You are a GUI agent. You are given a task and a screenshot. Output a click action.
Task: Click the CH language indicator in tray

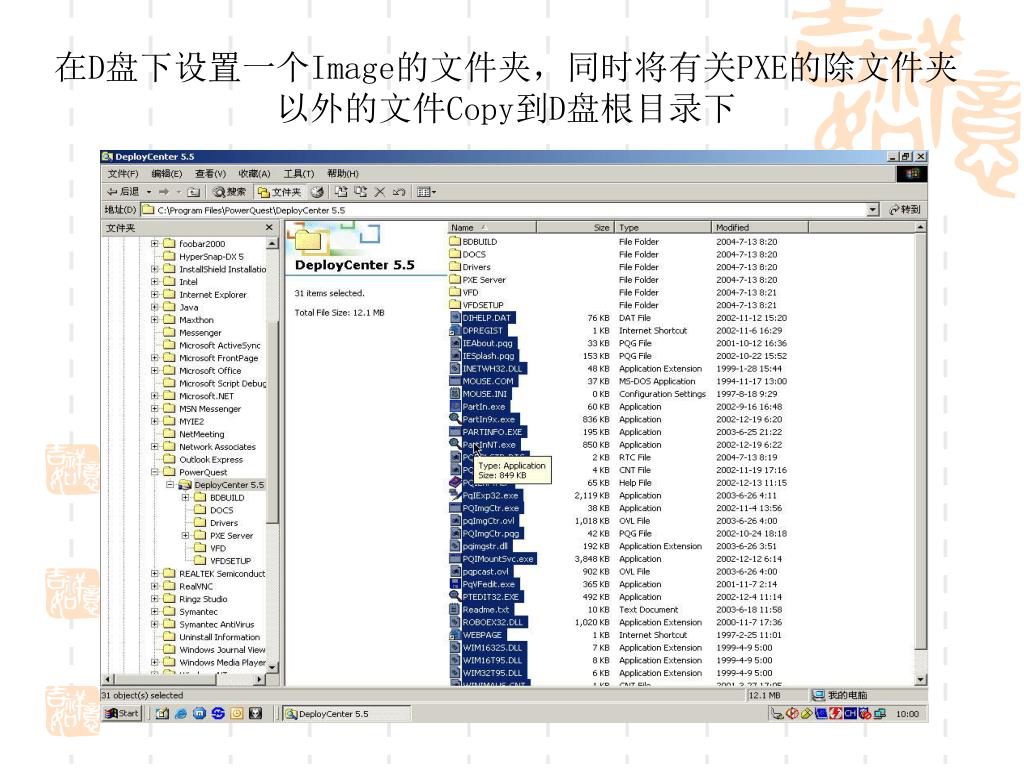[850, 714]
